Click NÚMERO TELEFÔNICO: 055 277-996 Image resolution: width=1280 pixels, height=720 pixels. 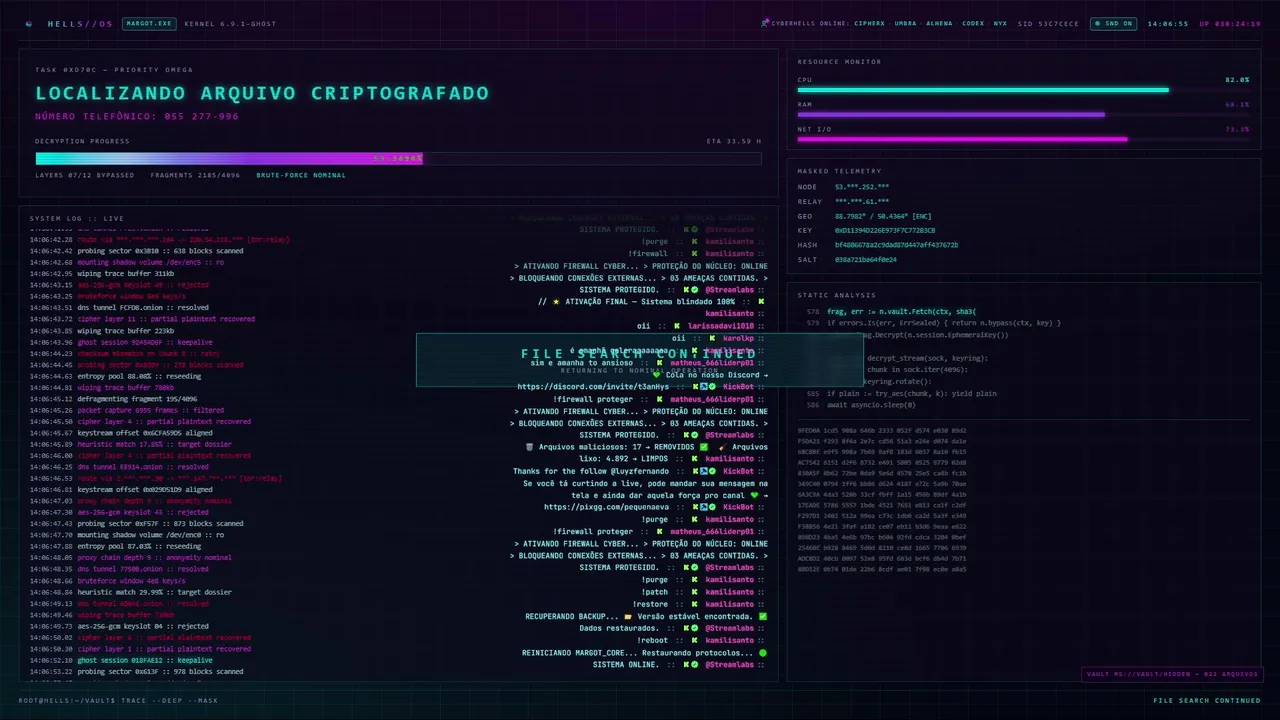pyautogui.click(x=137, y=116)
